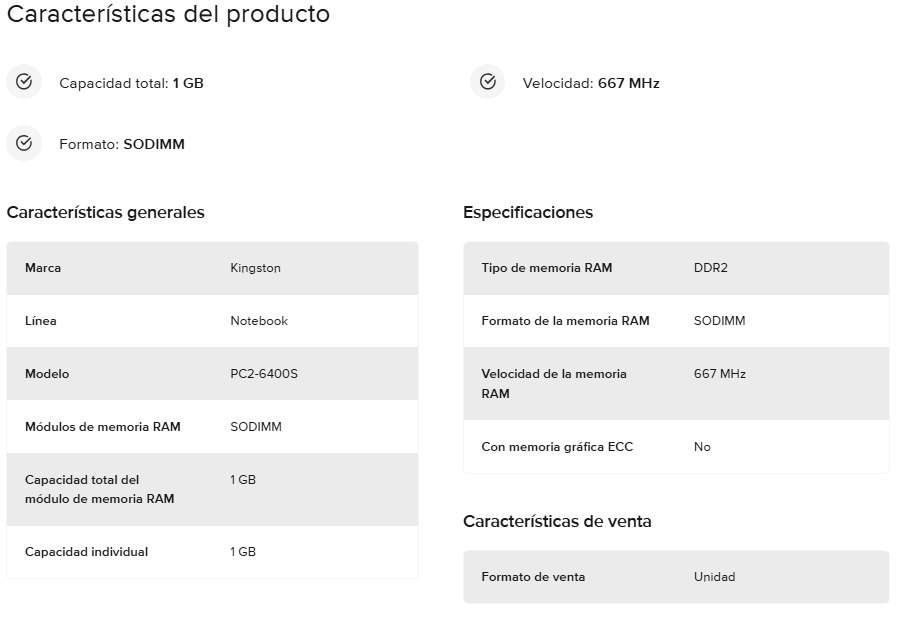Click the Línea value Notebook
Viewport: 907px width, 619px height.
tap(259, 321)
